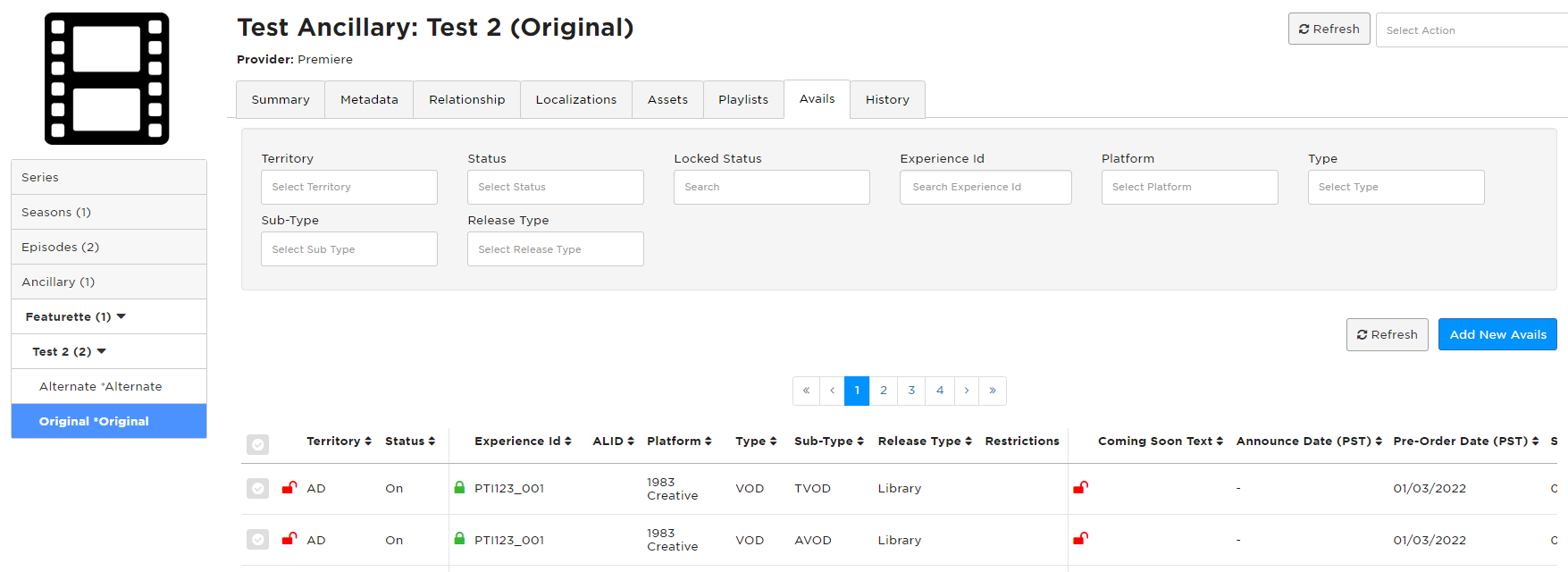Image resolution: width=1568 pixels, height=572 pixels.
Task: Click red restrictions lock in TVOD row
Action: coord(1080,487)
